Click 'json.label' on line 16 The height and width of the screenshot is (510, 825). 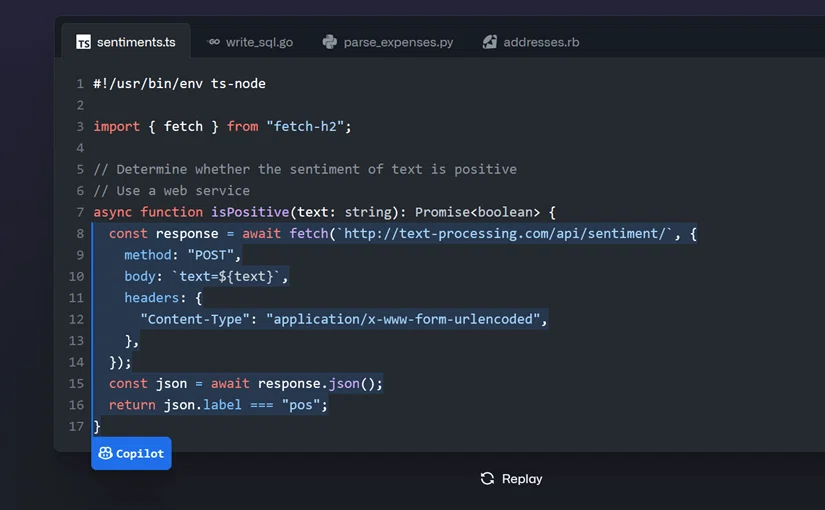pos(203,405)
